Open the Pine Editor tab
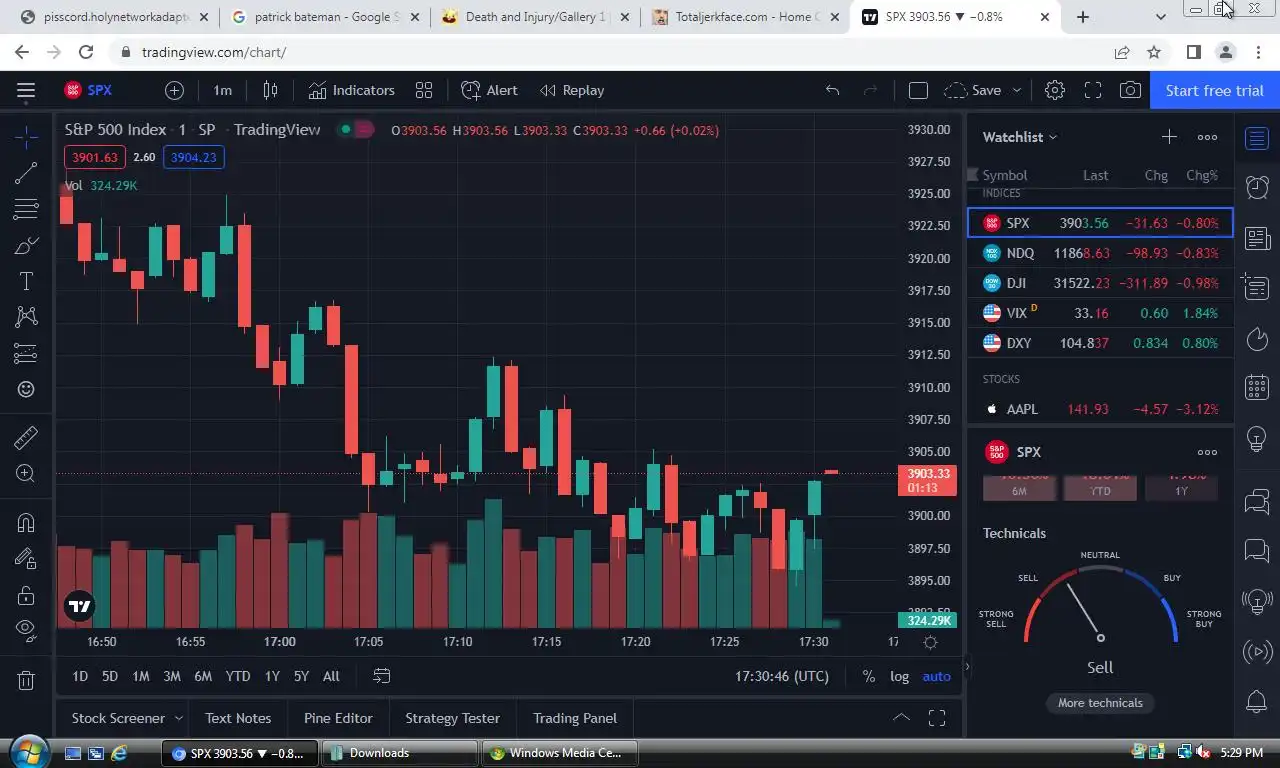The width and height of the screenshot is (1280, 768). 338,718
